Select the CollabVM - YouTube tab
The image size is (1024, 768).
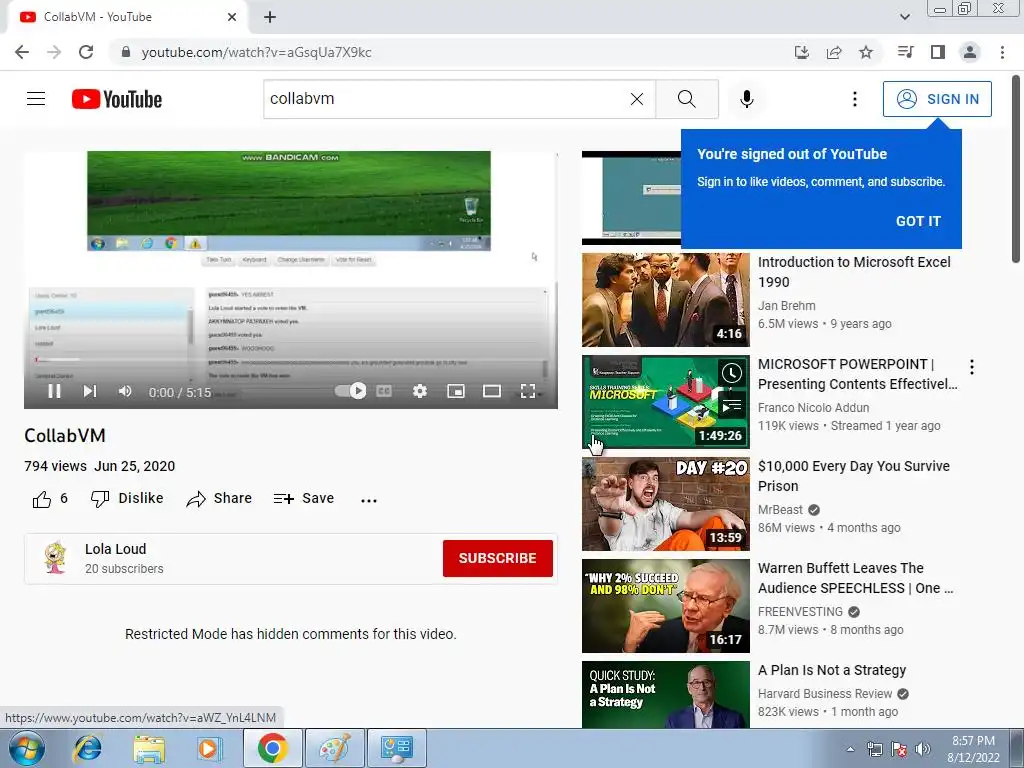point(127,17)
